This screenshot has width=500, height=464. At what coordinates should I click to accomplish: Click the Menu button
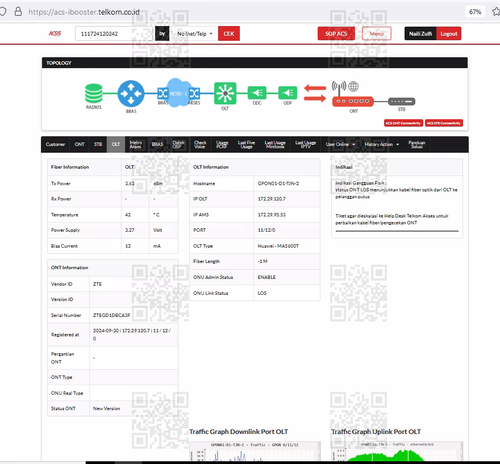pos(377,34)
